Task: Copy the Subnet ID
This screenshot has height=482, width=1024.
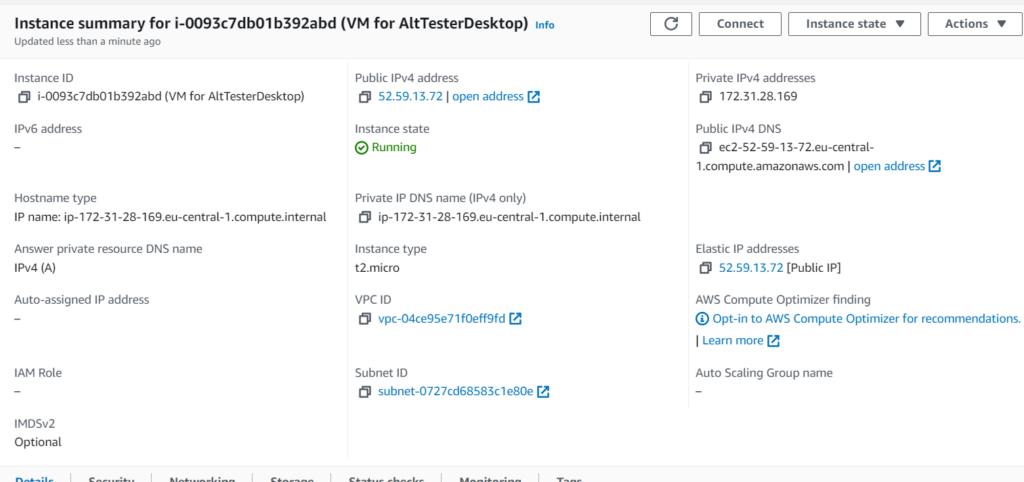Action: pos(364,392)
